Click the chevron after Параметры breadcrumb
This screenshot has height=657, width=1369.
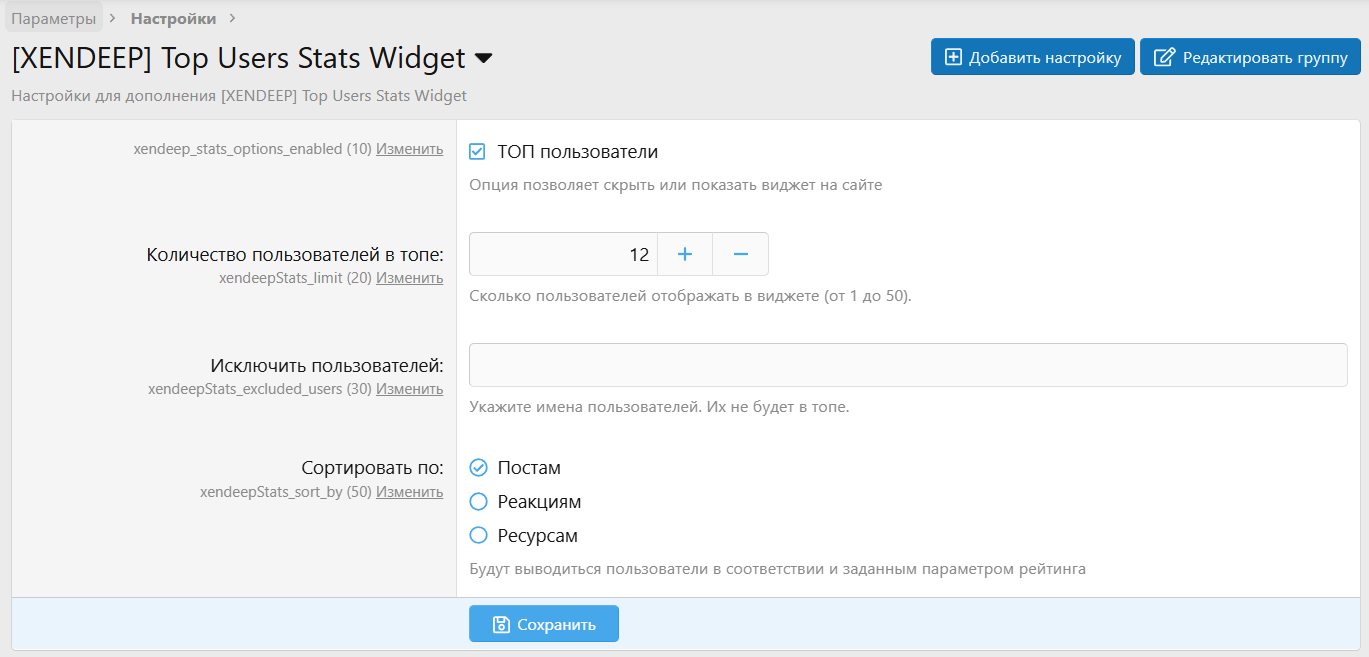point(113,18)
